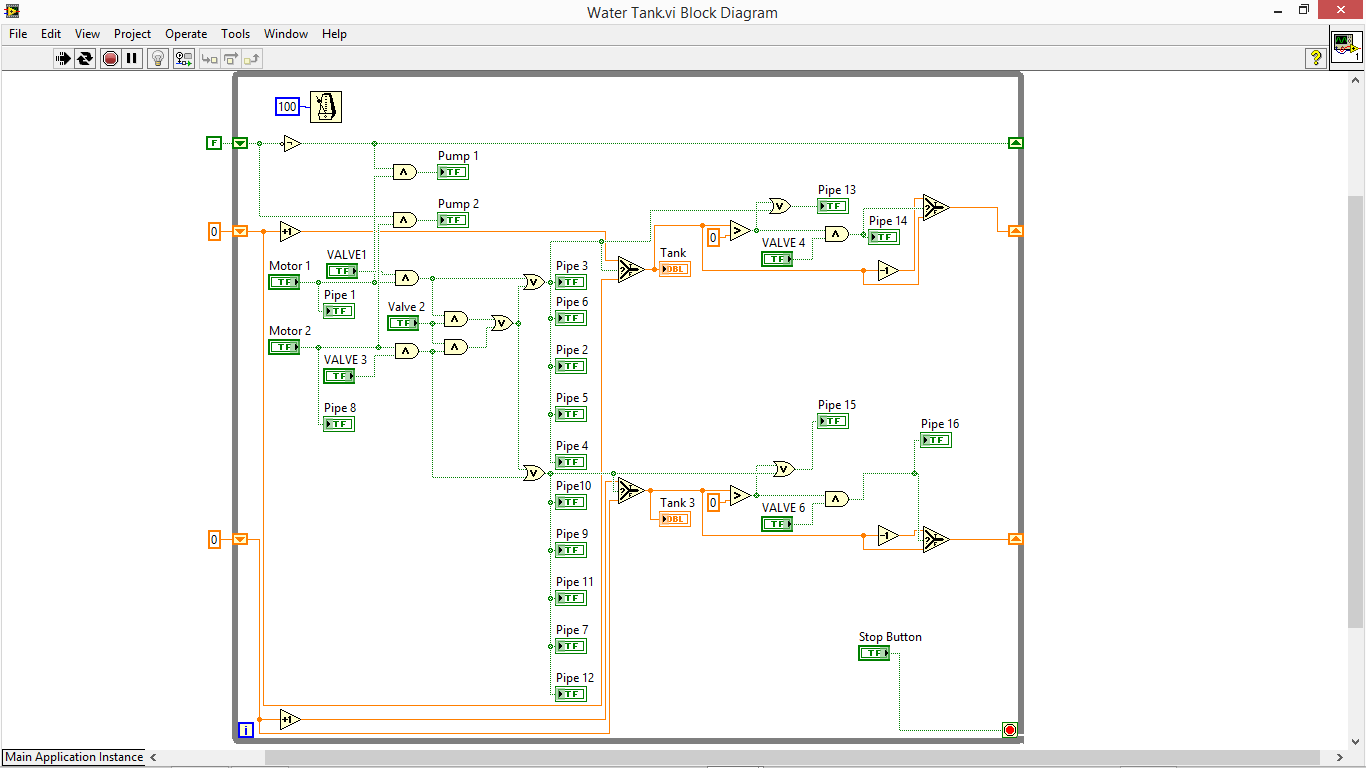Open the File menu
The width and height of the screenshot is (1366, 768).
18,34
